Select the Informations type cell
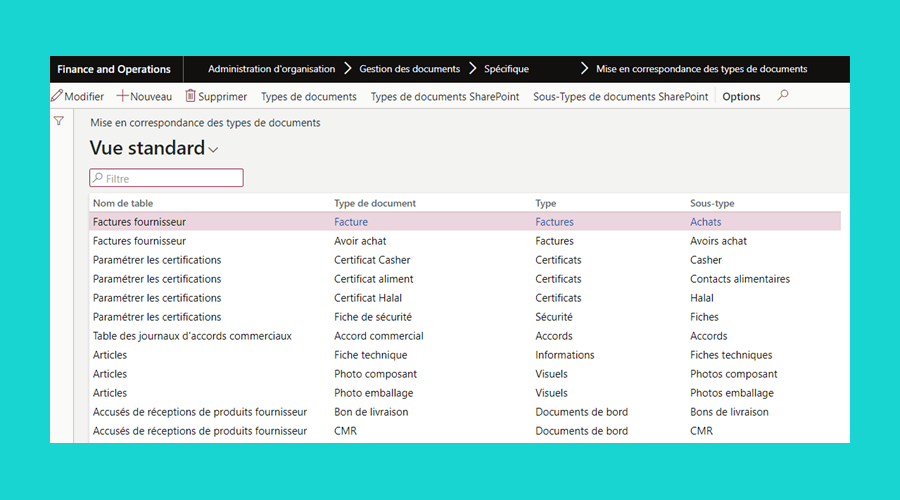This screenshot has width=900, height=500. pyautogui.click(x=565, y=355)
